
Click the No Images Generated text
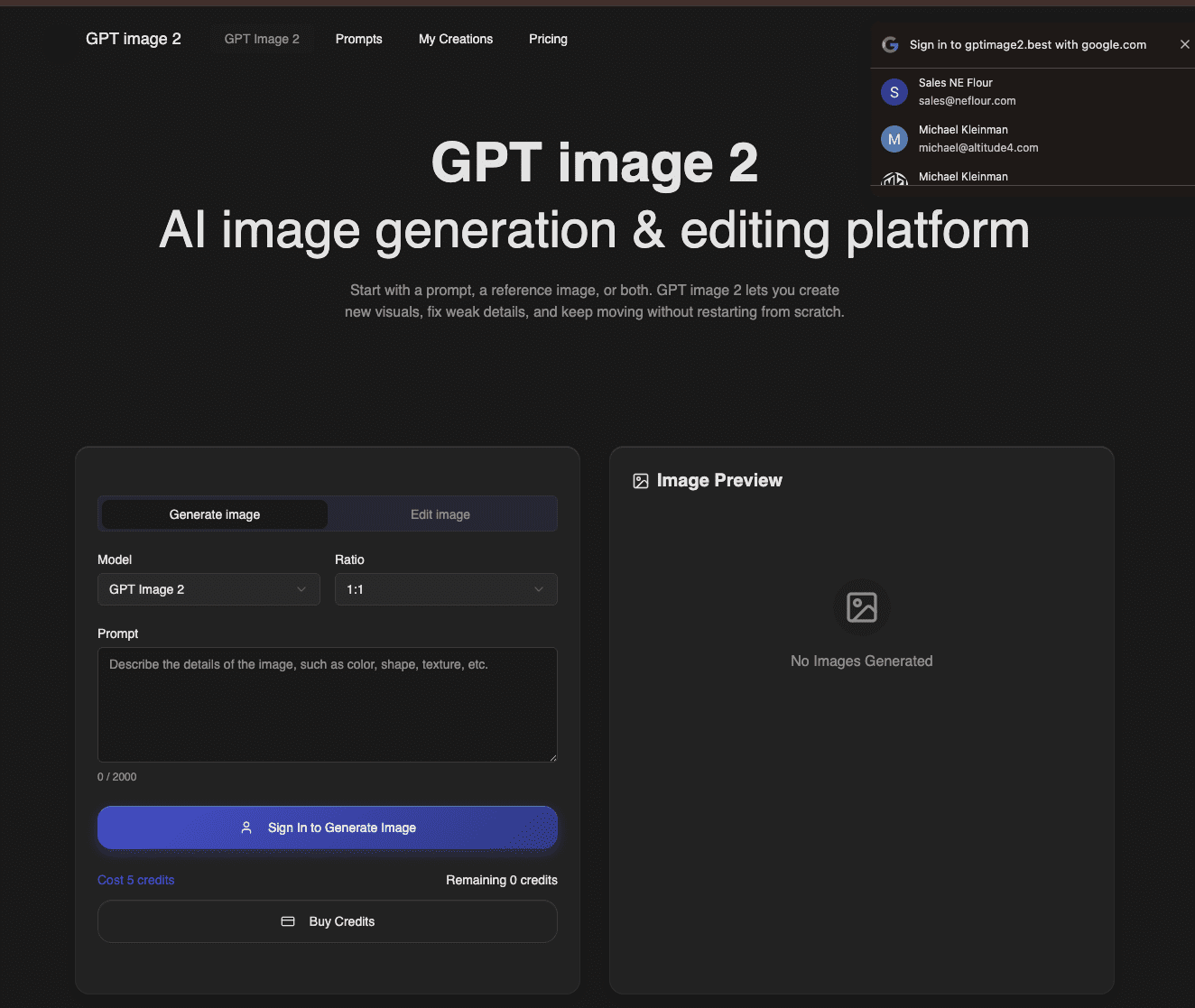862,661
